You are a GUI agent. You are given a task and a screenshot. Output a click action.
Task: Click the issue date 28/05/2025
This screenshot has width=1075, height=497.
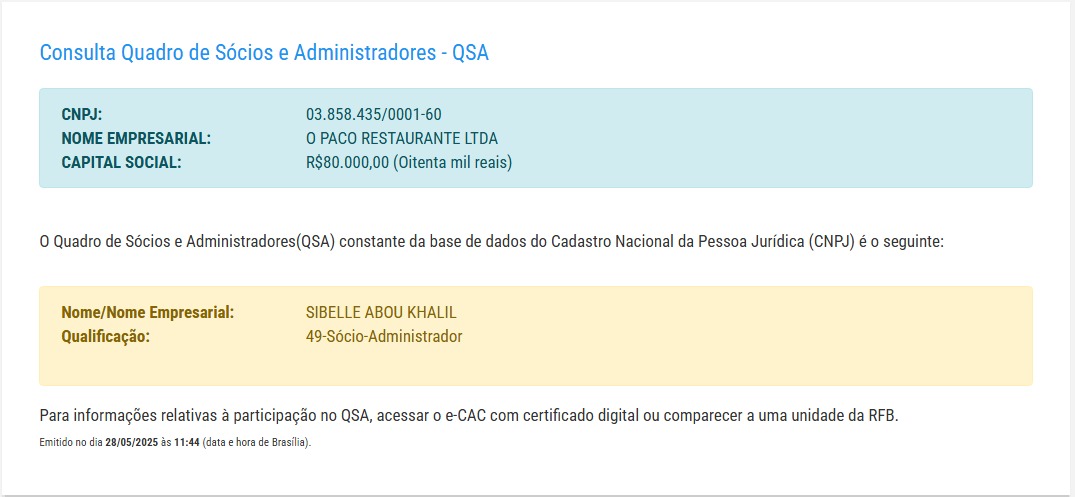pos(132,442)
